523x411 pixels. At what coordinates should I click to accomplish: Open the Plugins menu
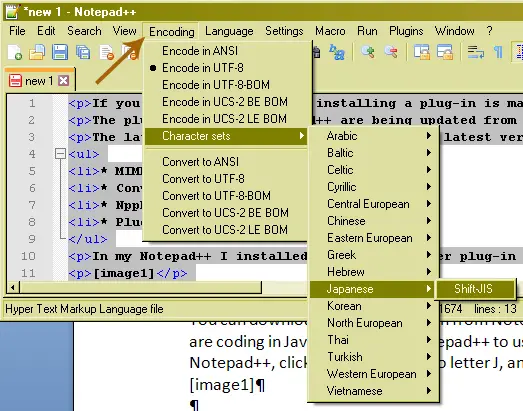406,31
